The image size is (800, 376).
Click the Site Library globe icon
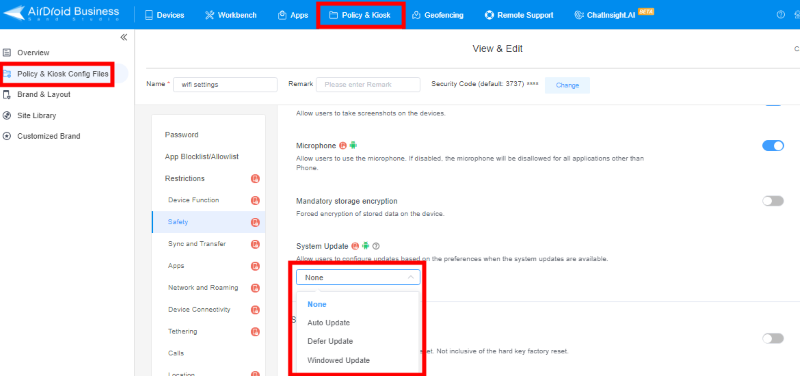pos(7,115)
